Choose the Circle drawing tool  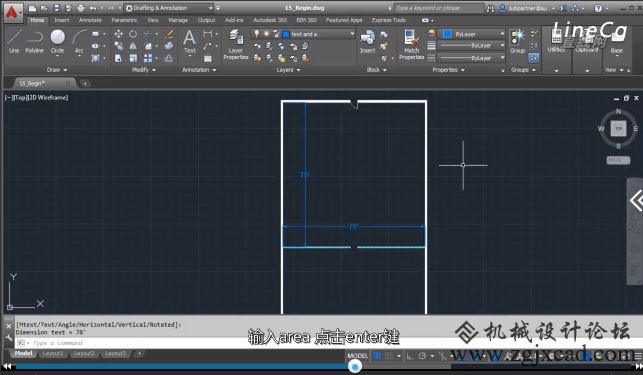pos(57,42)
